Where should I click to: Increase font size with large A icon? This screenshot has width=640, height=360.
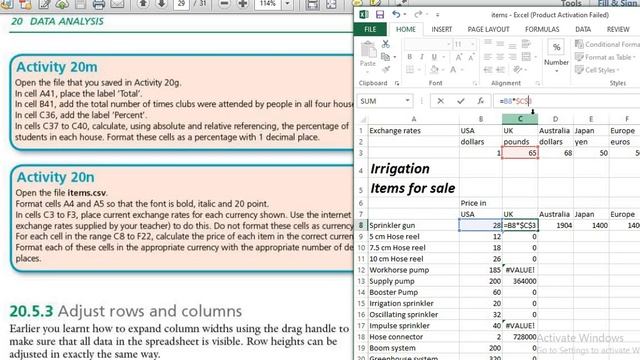click(459, 57)
